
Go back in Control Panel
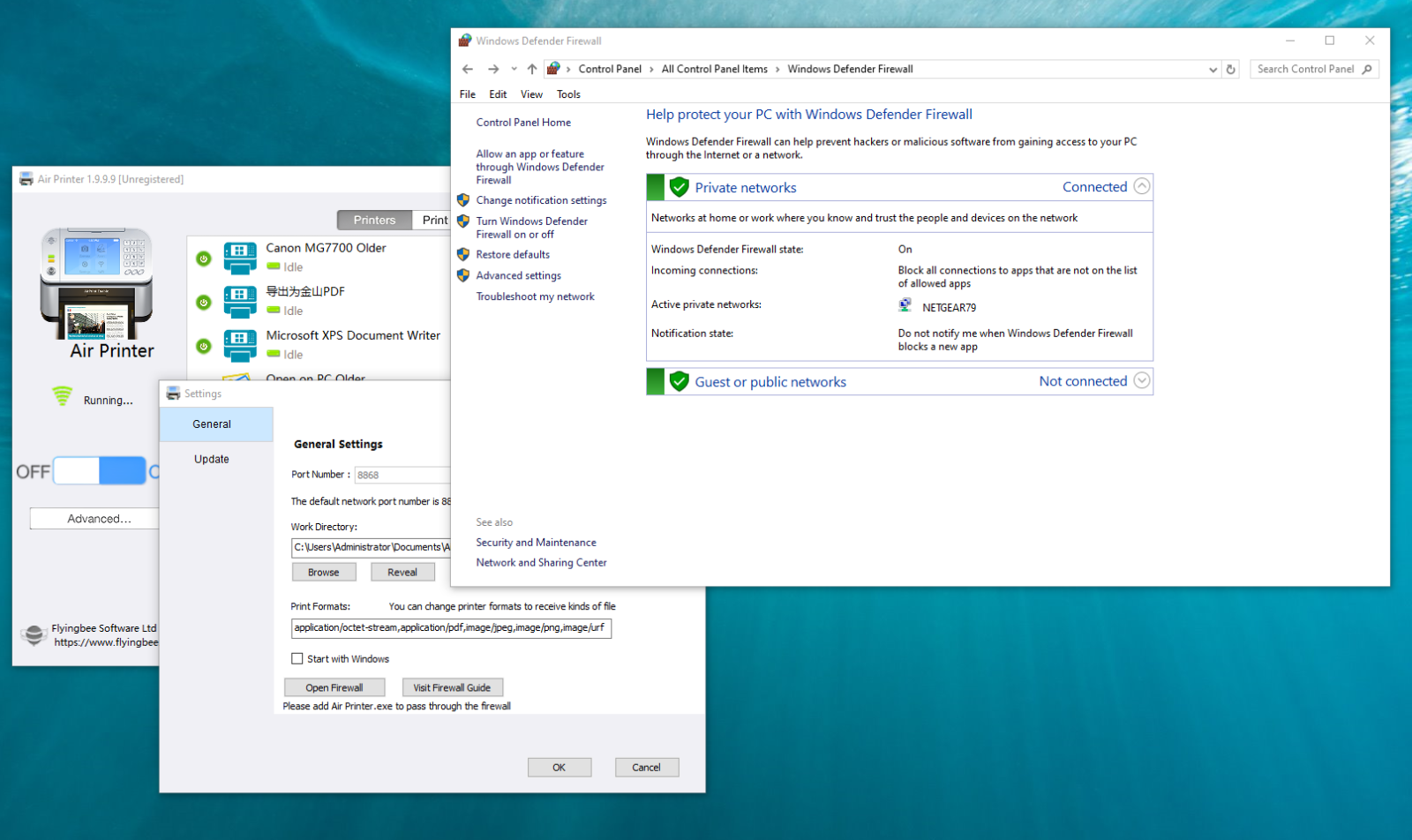468,69
